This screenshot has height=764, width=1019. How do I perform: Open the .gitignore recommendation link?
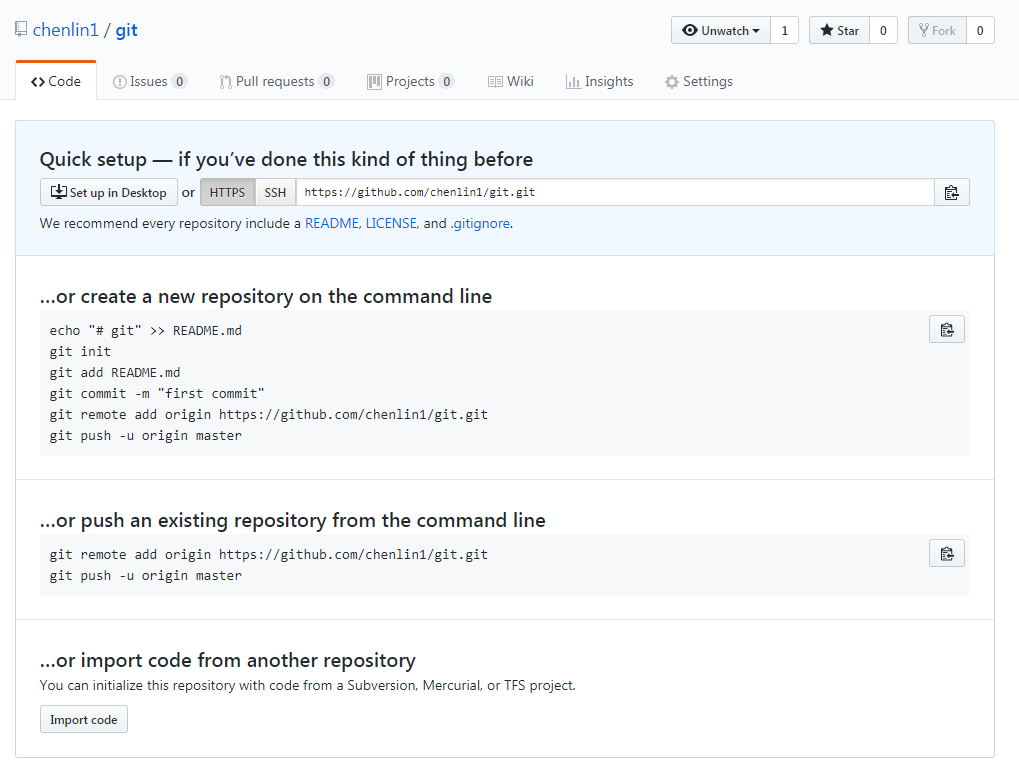(x=480, y=223)
